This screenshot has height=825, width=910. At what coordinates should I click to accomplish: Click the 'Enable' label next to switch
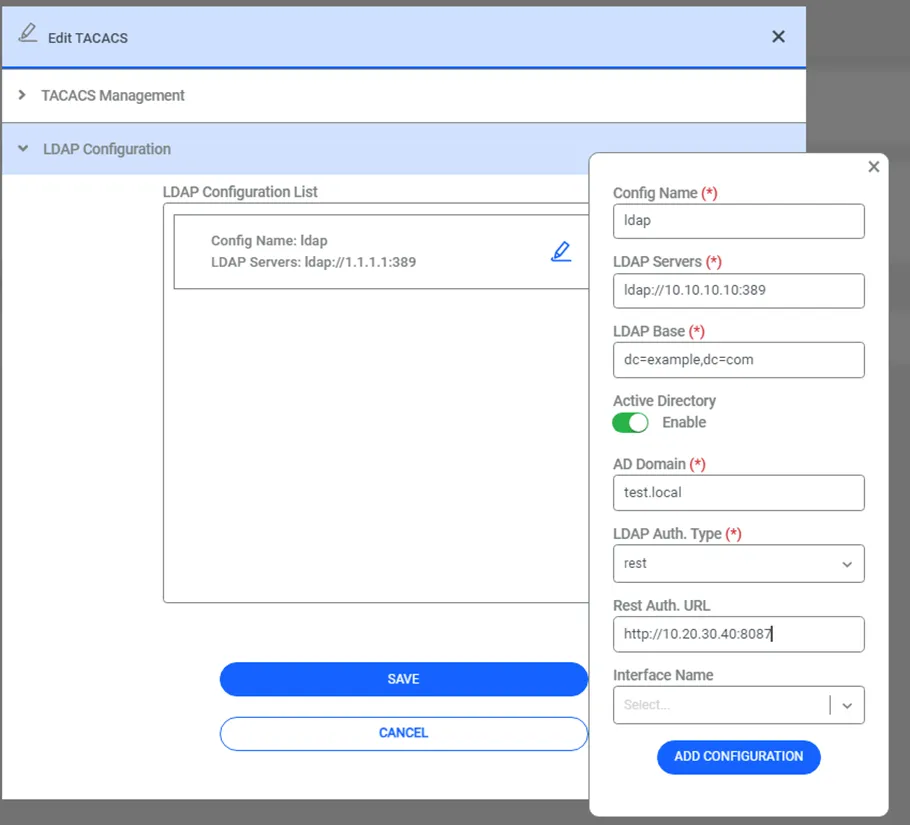684,422
